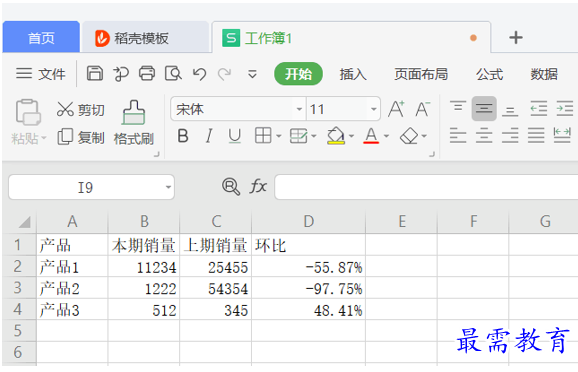The image size is (578, 372).
Task: Click the distributed alignment icon
Action: pos(562,135)
